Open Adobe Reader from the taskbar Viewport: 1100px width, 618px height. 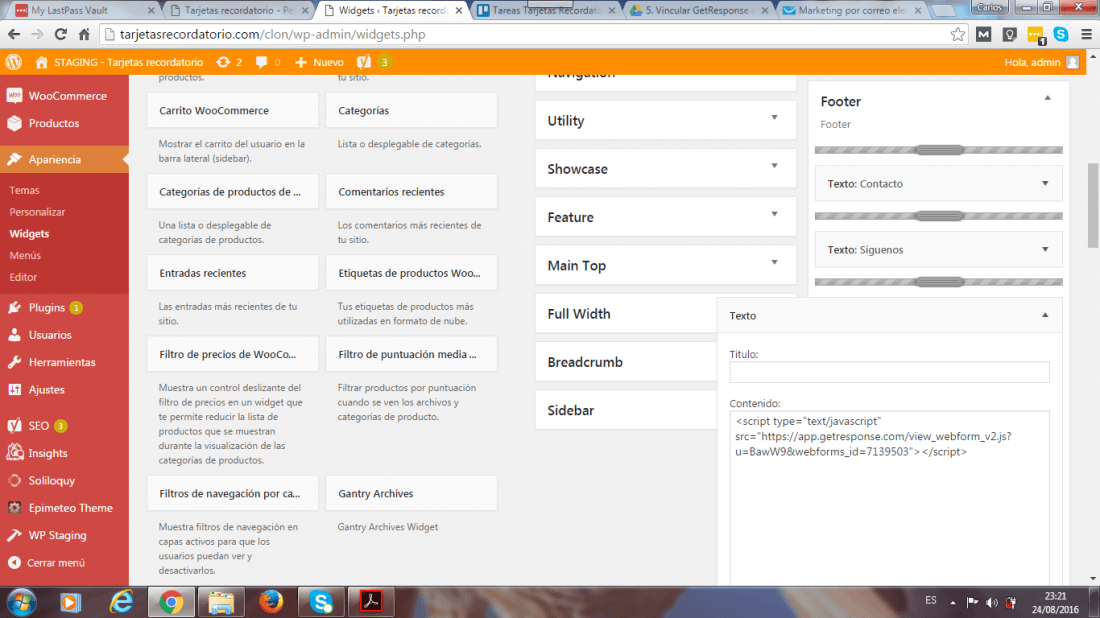(x=371, y=602)
